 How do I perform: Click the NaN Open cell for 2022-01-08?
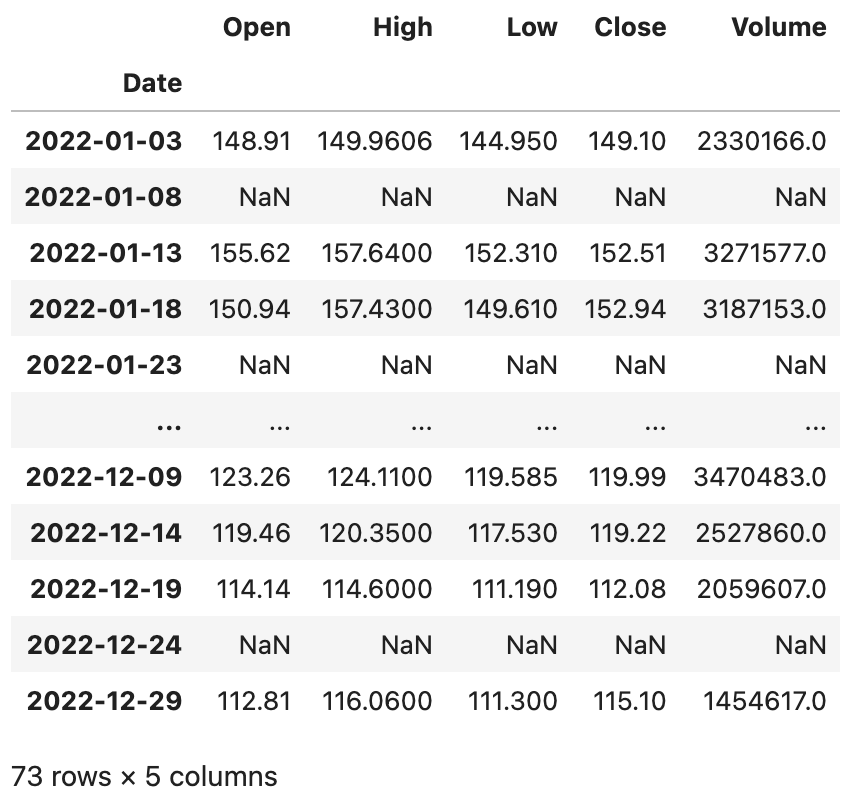coord(265,197)
